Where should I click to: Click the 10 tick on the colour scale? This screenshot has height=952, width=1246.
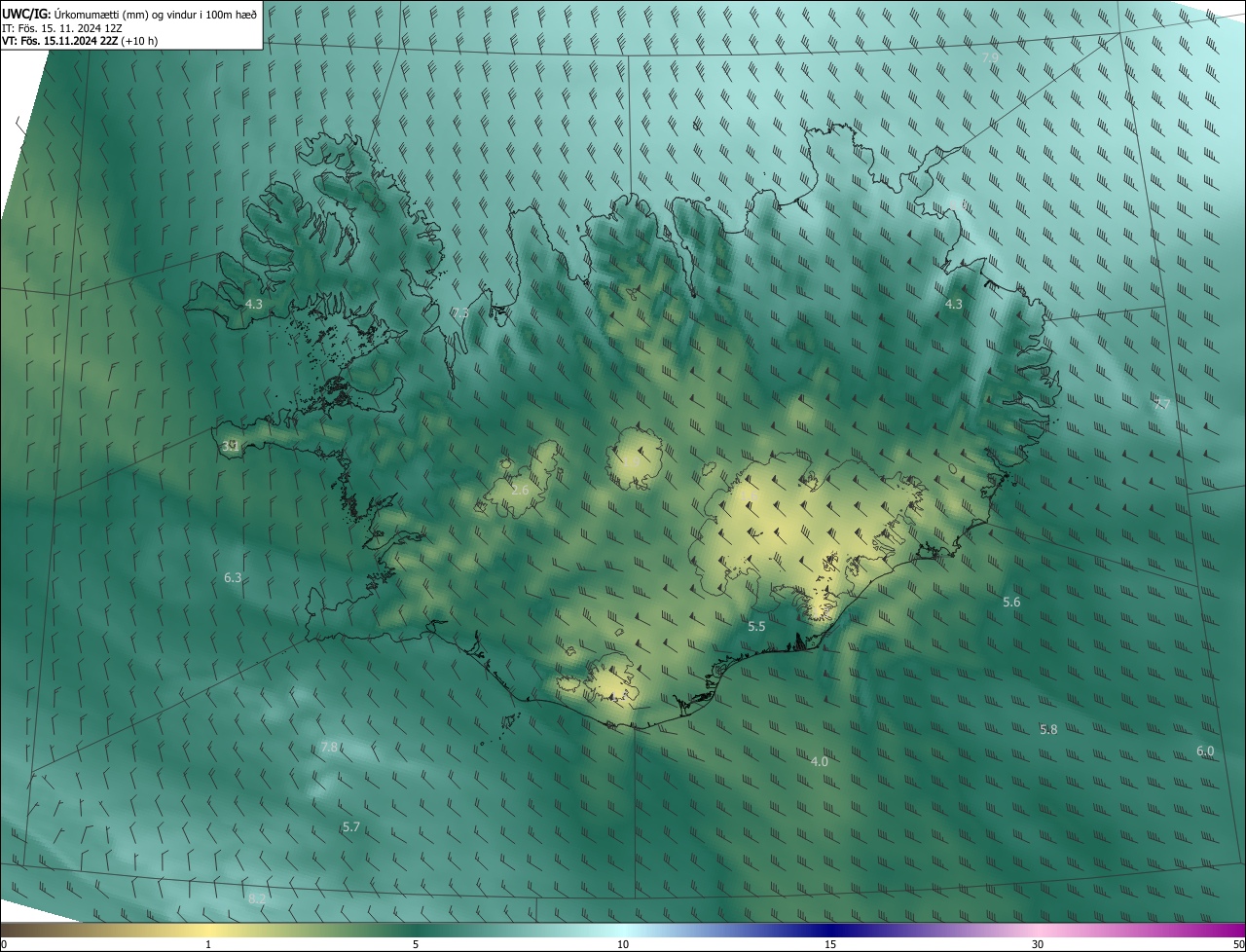point(623,945)
